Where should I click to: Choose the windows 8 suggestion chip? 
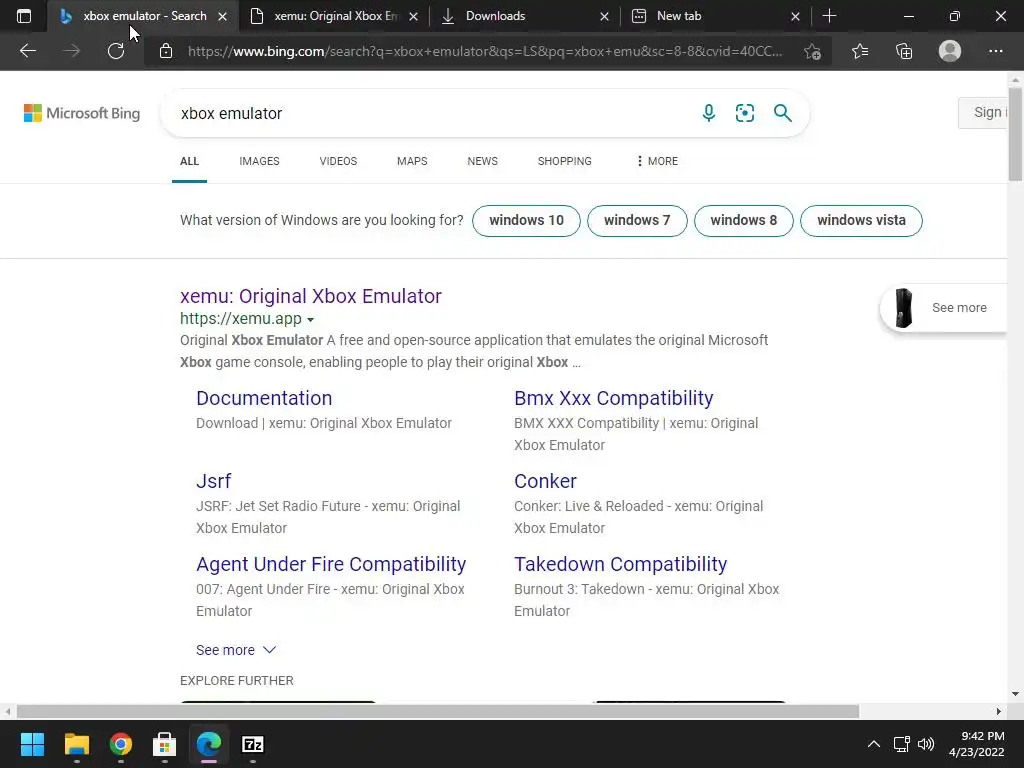(744, 220)
